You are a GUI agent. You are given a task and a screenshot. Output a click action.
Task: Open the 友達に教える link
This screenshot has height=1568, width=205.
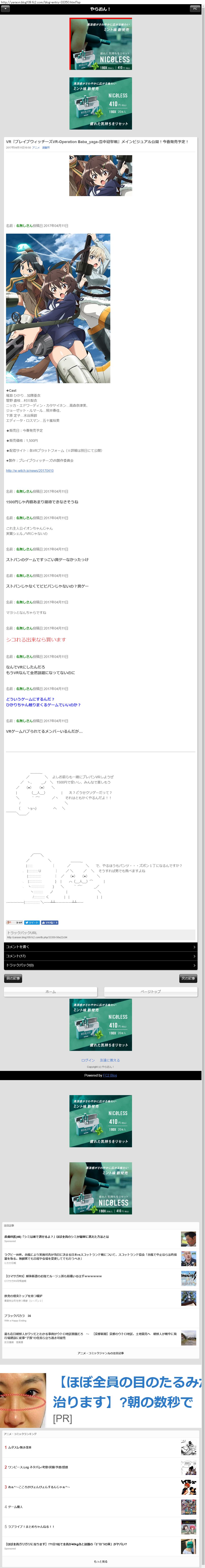[x=110, y=1060]
